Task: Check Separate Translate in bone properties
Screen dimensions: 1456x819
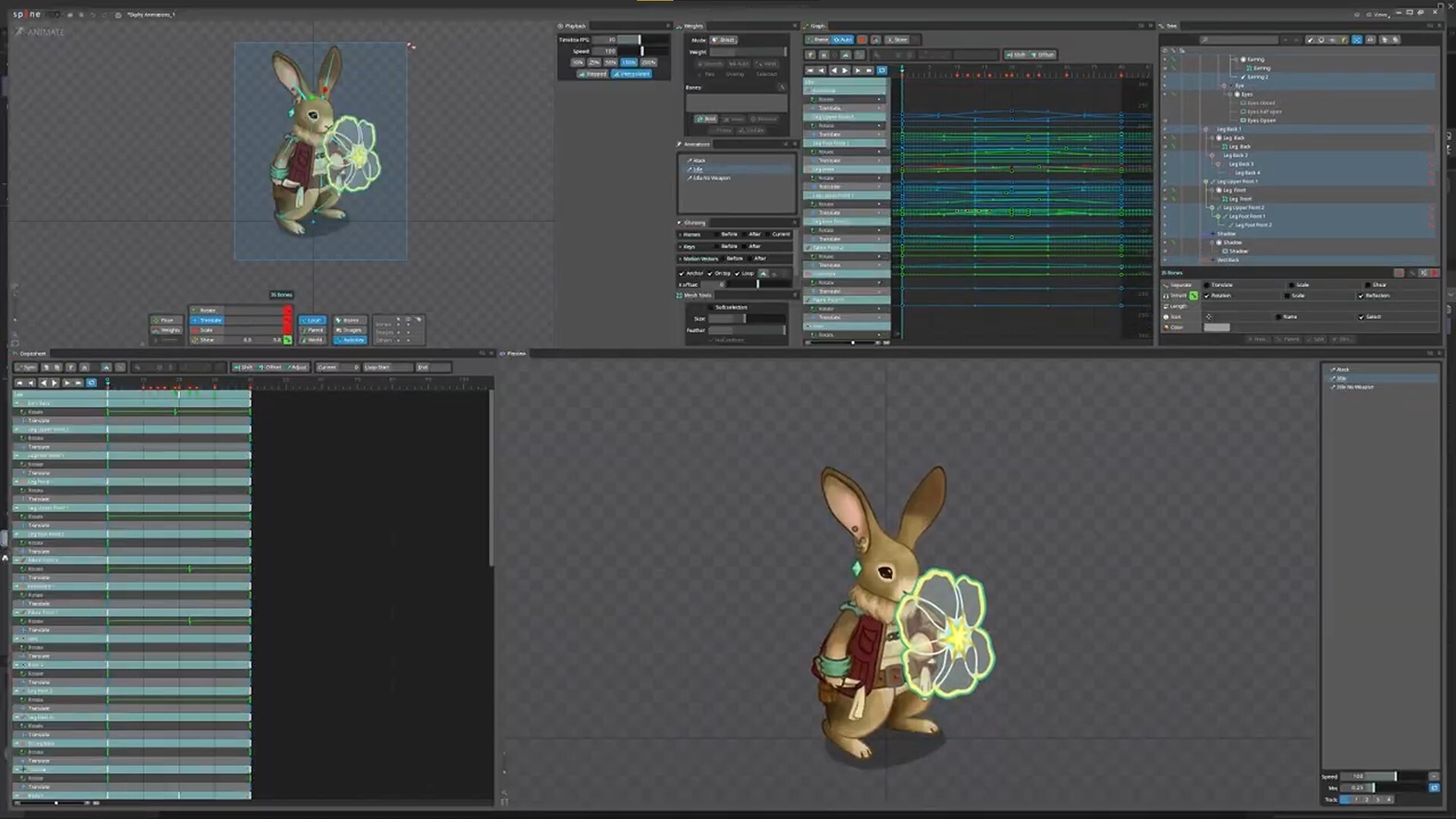Action: [x=1207, y=285]
